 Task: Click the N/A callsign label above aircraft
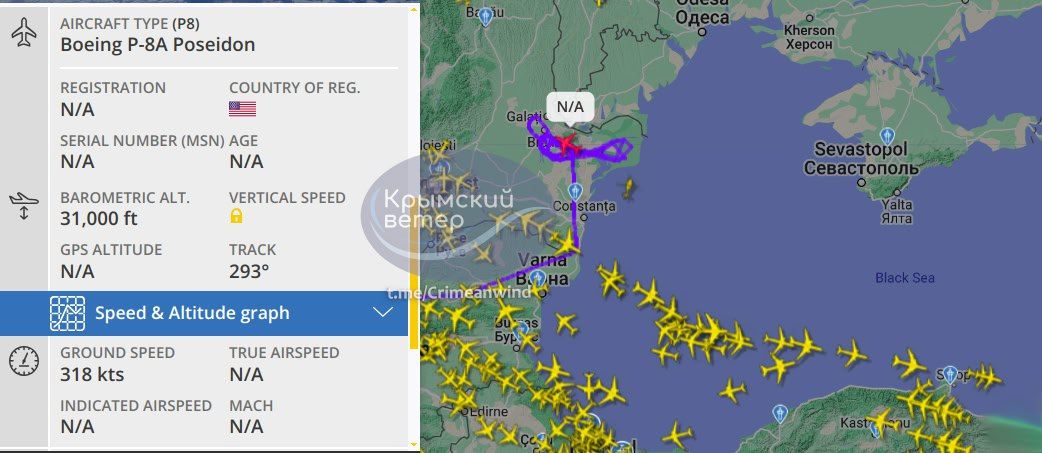[x=570, y=106]
